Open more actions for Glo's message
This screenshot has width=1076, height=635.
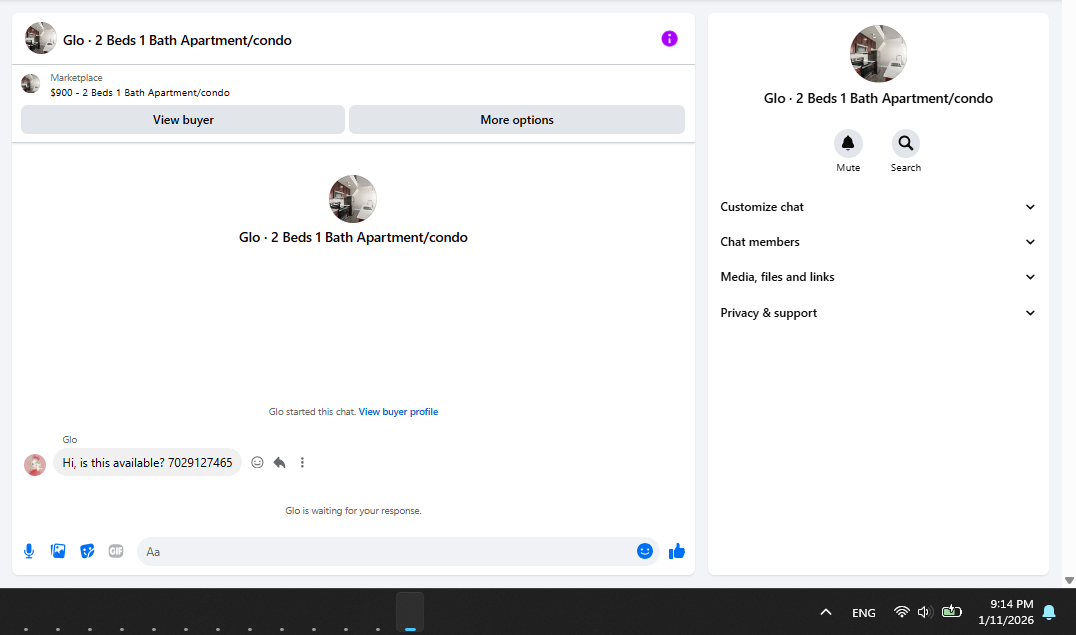[302, 463]
